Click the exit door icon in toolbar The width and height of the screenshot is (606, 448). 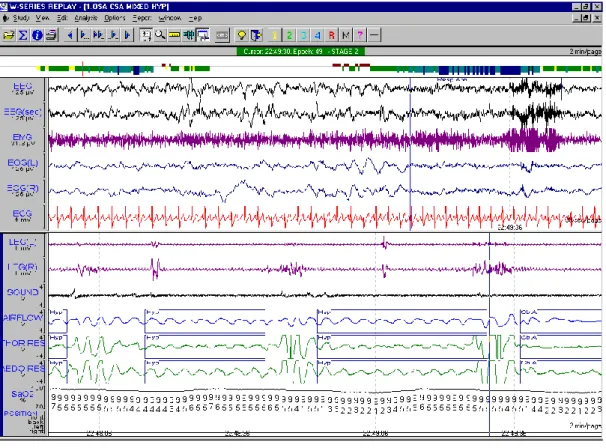256,36
